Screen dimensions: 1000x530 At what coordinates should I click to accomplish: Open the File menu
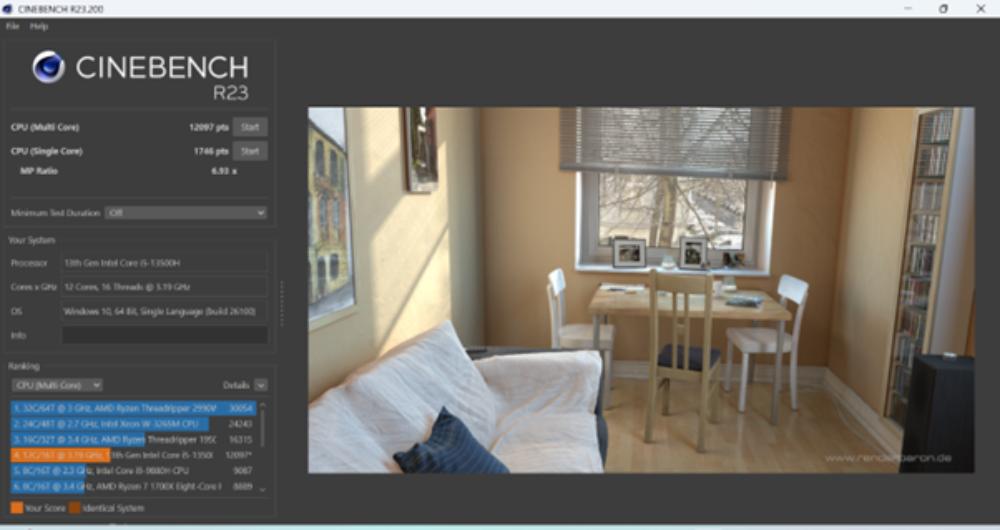click(13, 26)
